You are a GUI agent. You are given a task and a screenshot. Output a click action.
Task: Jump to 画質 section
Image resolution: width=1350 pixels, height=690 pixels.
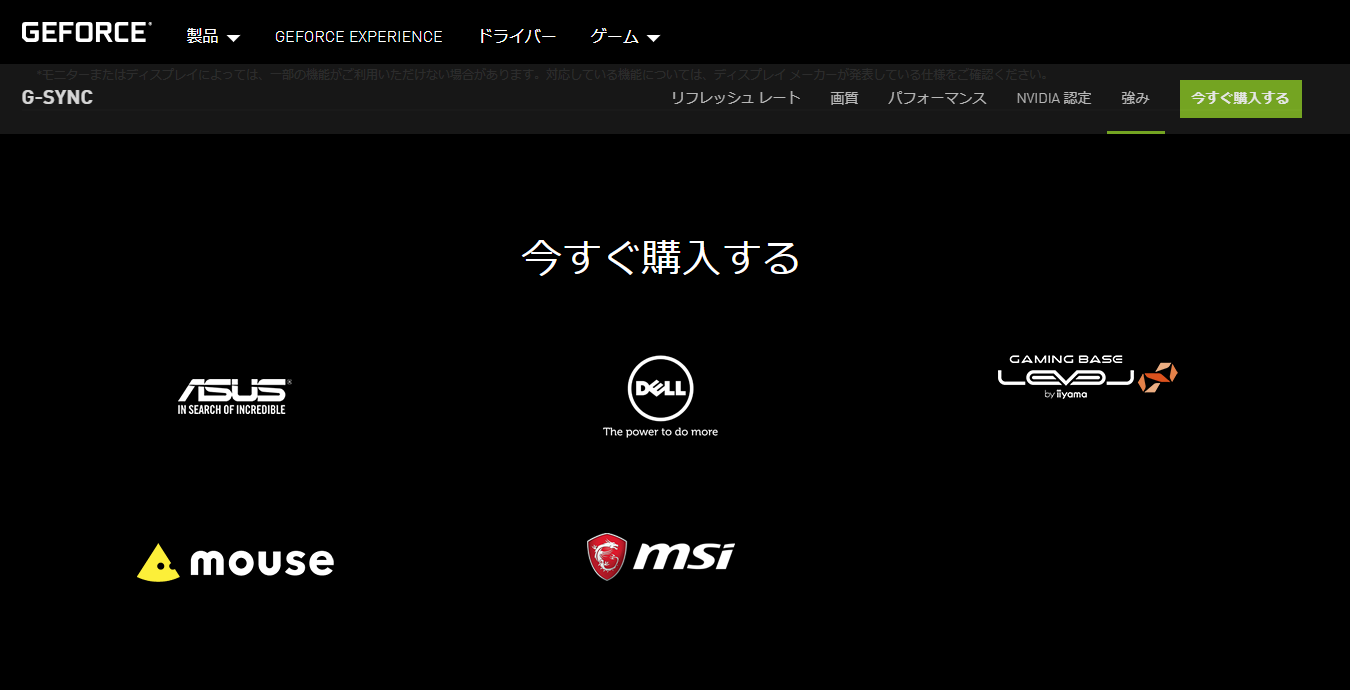pyautogui.click(x=844, y=98)
